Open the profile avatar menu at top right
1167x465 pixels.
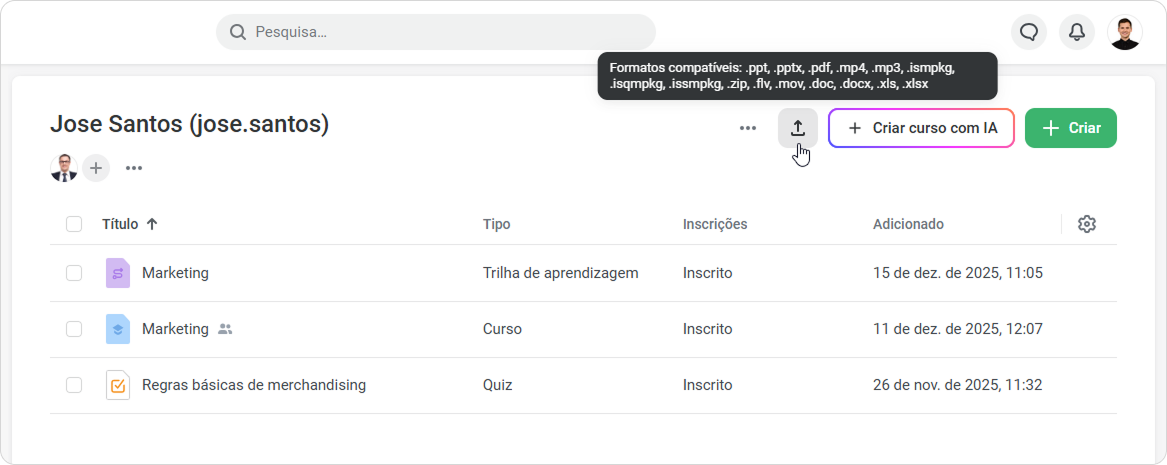(1124, 32)
